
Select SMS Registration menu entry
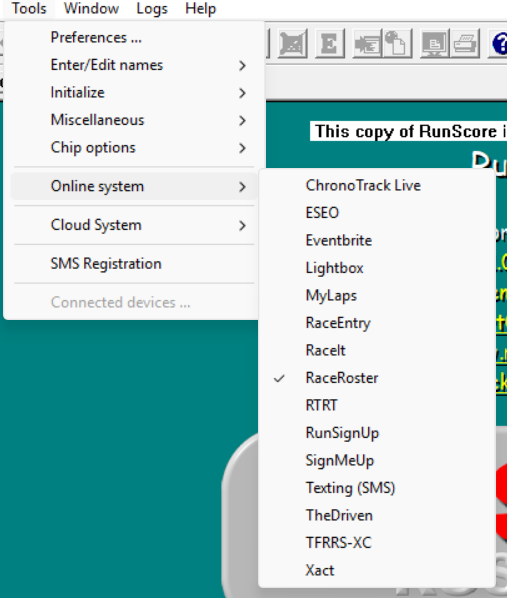[134, 264]
